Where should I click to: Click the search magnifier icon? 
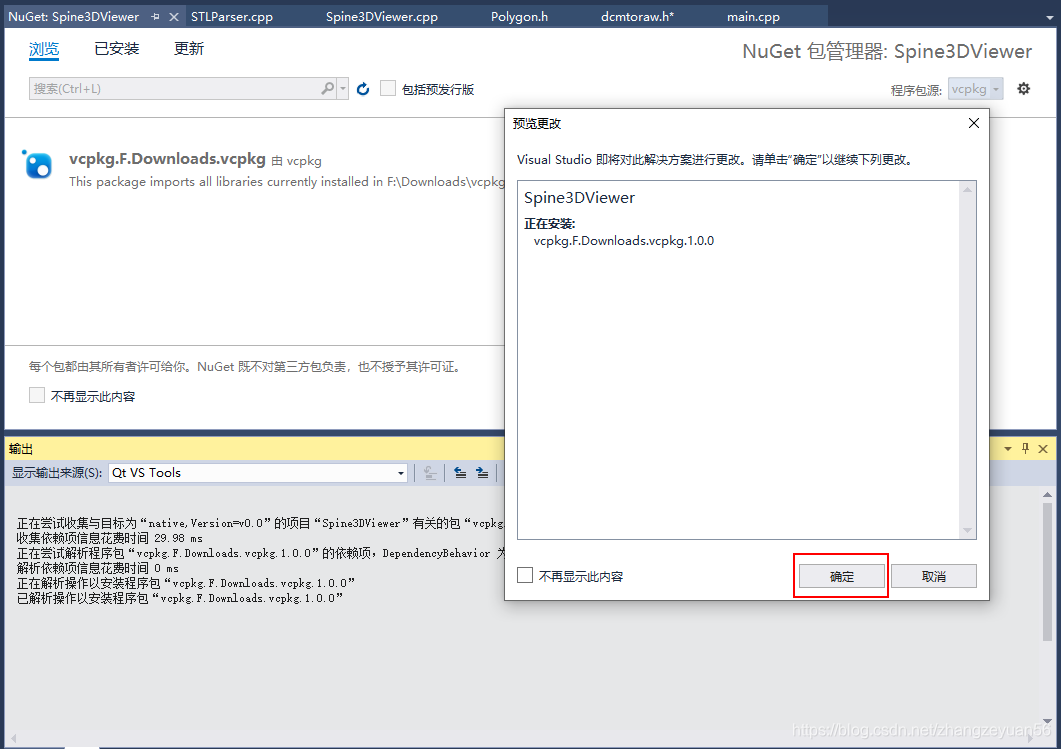coord(327,88)
